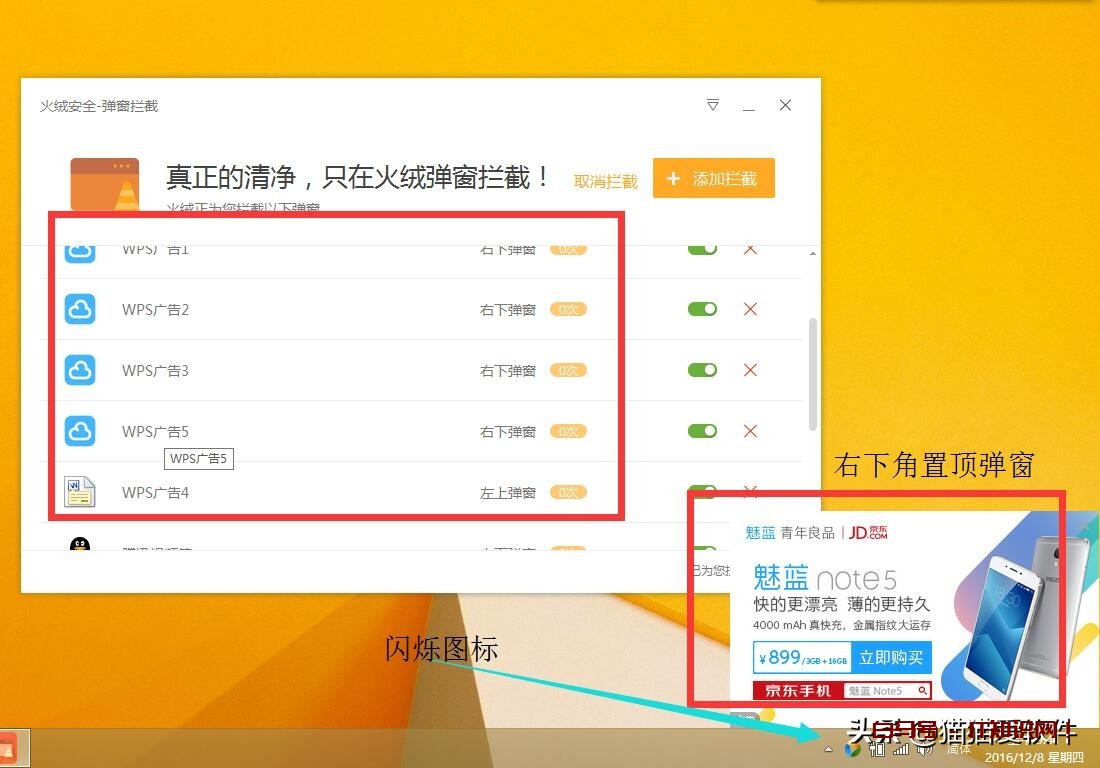This screenshot has height=768, width=1100.
Task: Click the 取消拦截 link
Action: click(605, 181)
